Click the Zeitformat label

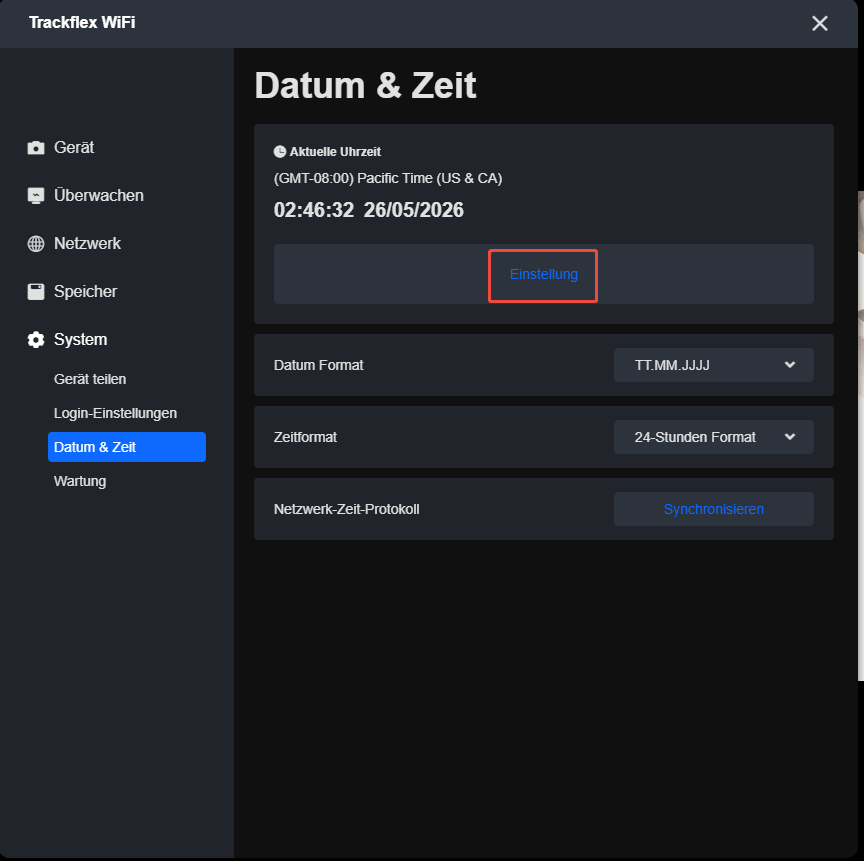(305, 437)
